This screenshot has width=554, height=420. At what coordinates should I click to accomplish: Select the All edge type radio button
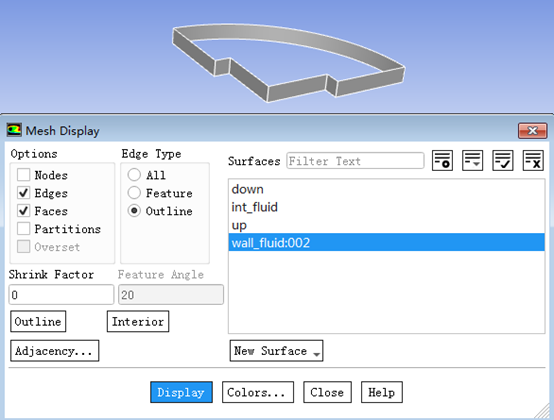coord(134,175)
